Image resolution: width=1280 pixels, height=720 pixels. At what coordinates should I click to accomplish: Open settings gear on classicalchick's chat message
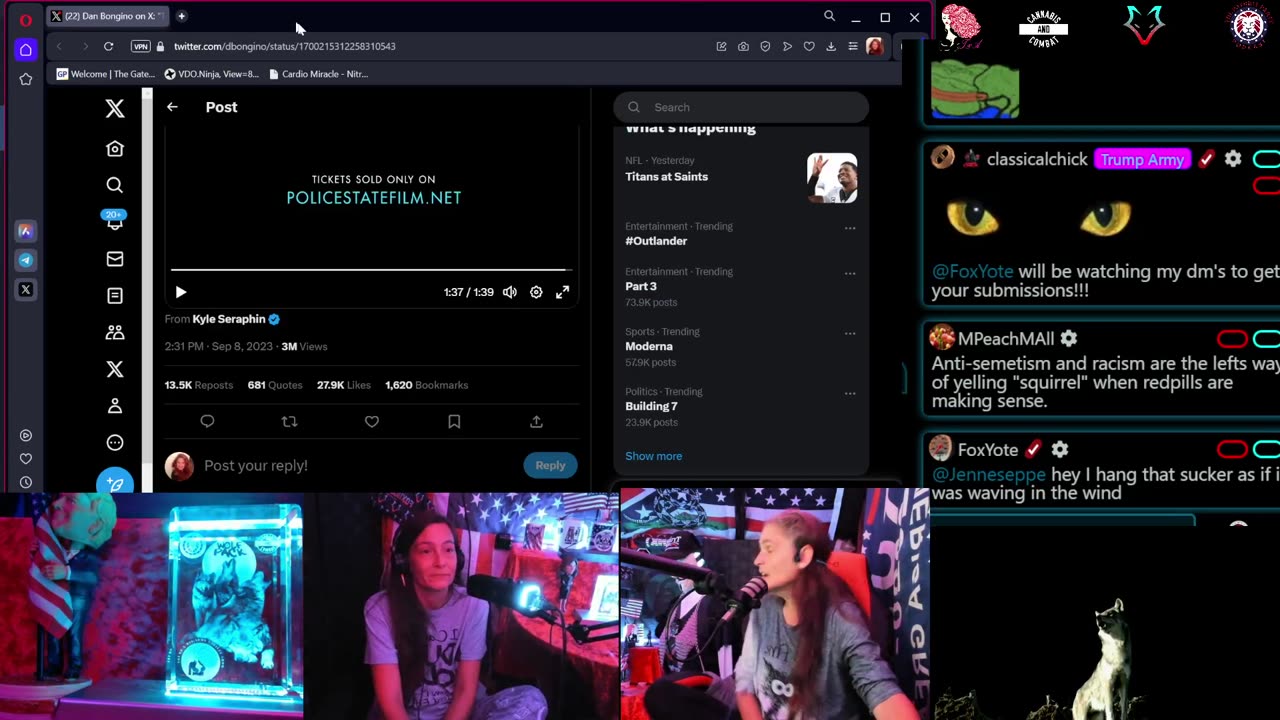[1233, 159]
